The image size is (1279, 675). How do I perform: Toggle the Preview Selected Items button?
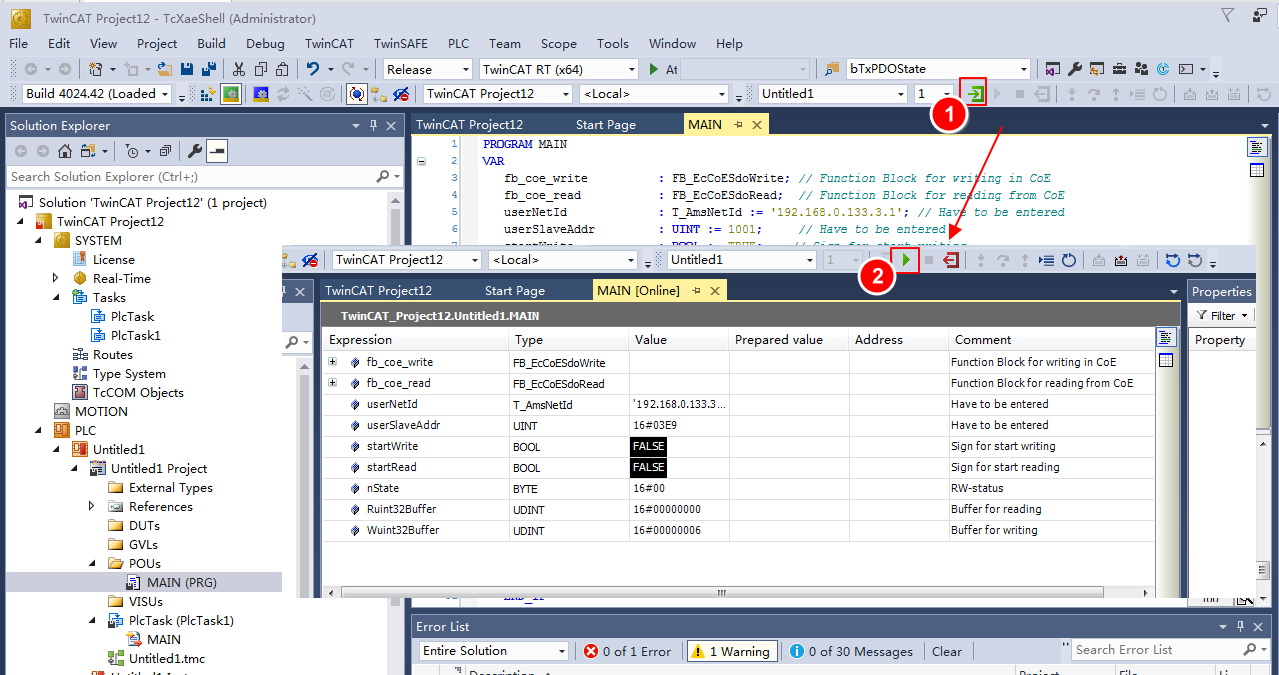click(217, 151)
